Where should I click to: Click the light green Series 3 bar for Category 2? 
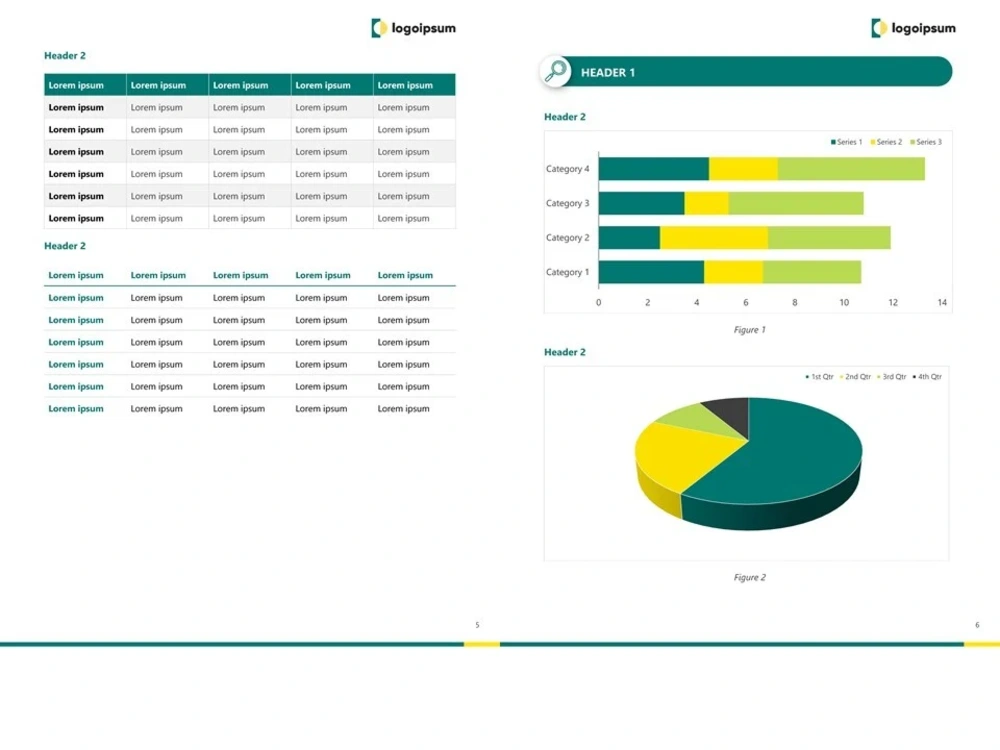[x=830, y=238]
